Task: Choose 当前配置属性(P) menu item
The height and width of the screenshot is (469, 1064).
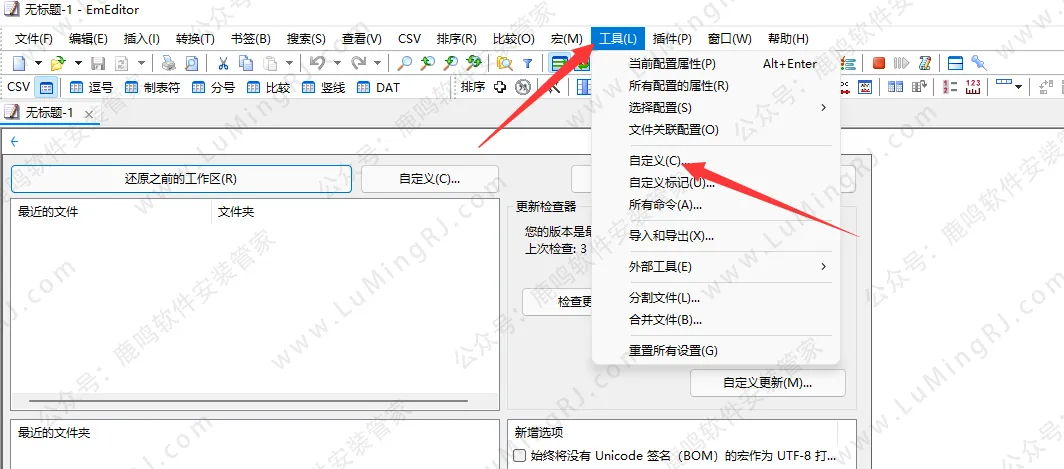Action: (x=716, y=64)
